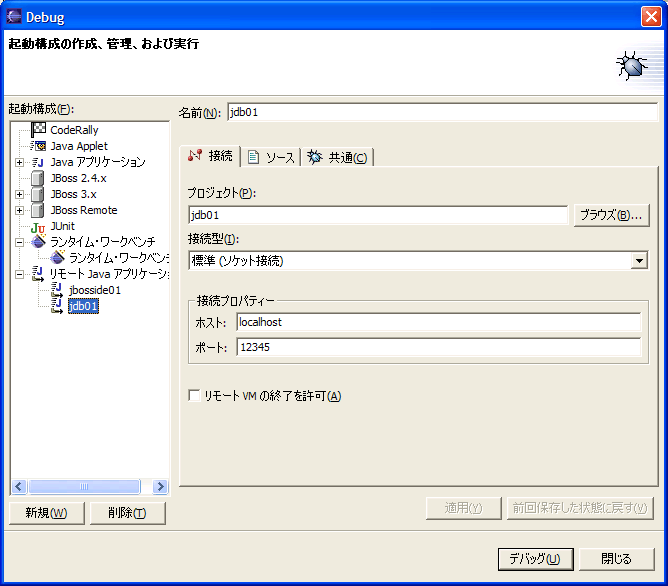Click the 接続 tab connection icon
Image resolution: width=668 pixels, height=586 pixels.
point(195,155)
